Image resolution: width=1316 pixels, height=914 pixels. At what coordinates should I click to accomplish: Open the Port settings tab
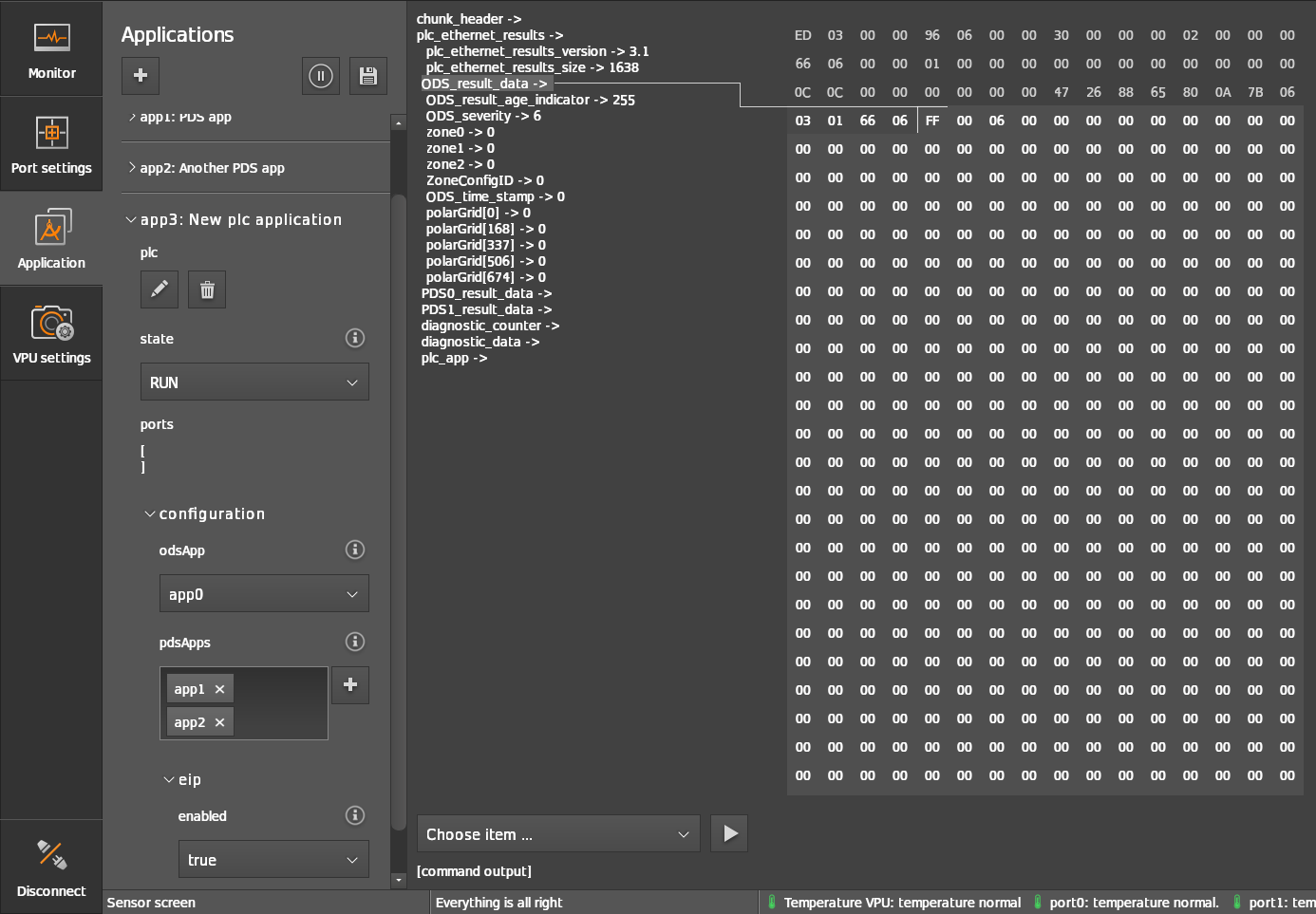[x=51, y=144]
